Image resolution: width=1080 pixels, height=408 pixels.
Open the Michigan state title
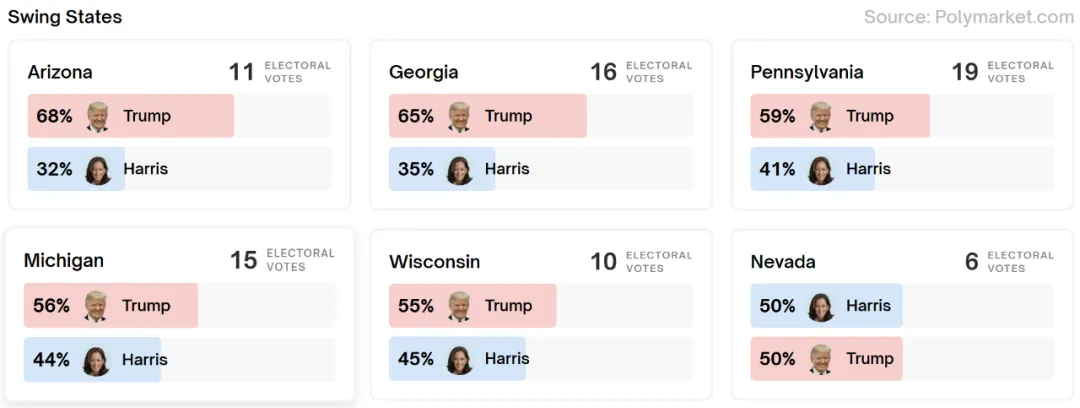point(64,261)
